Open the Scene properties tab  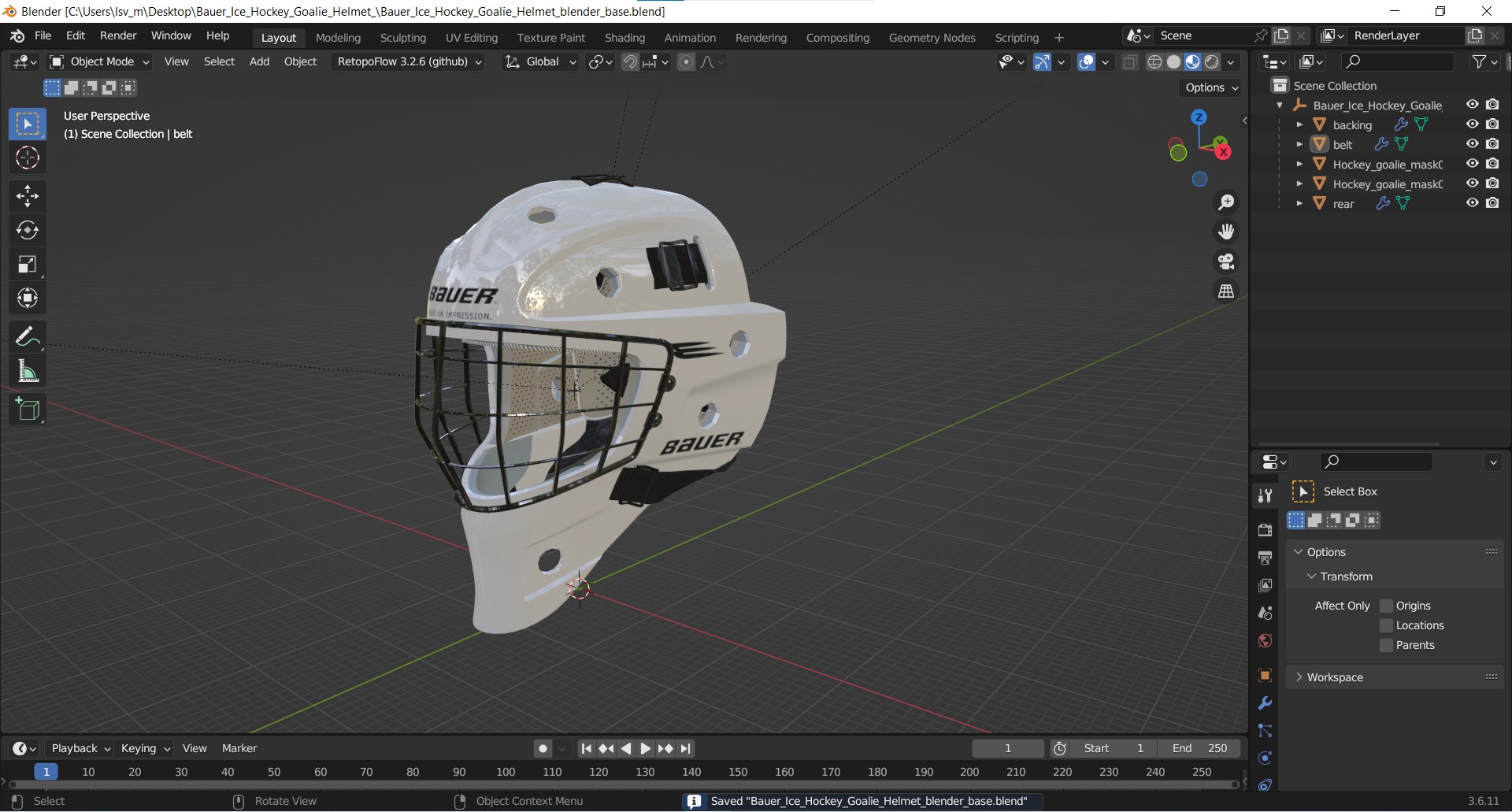point(1266,613)
